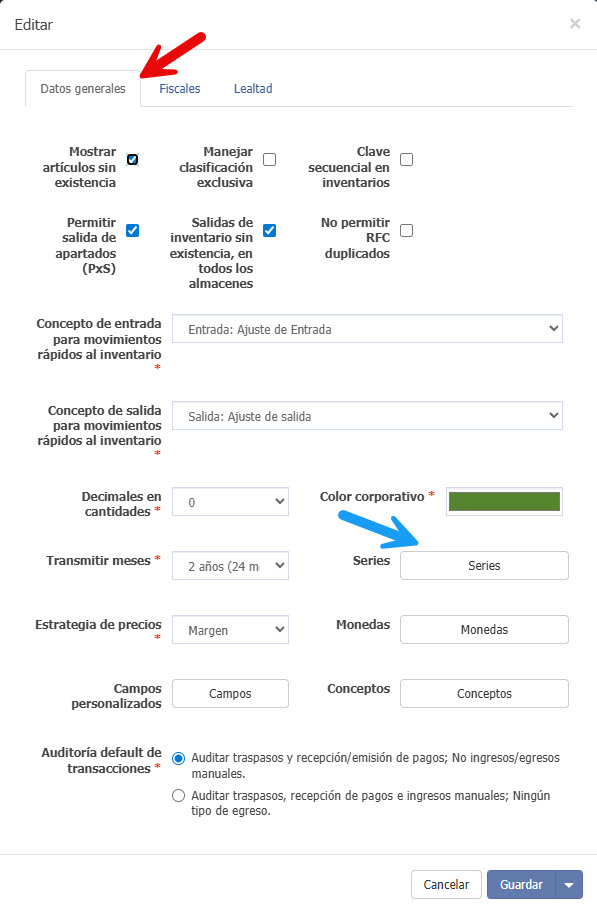Open the Concepto de entrada dropdown

(x=368, y=329)
